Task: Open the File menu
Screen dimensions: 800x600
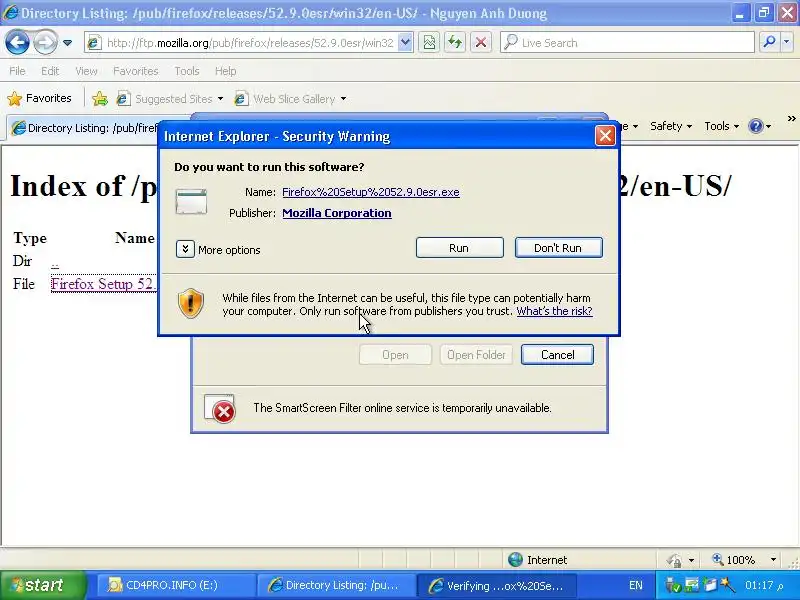Action: click(x=17, y=71)
